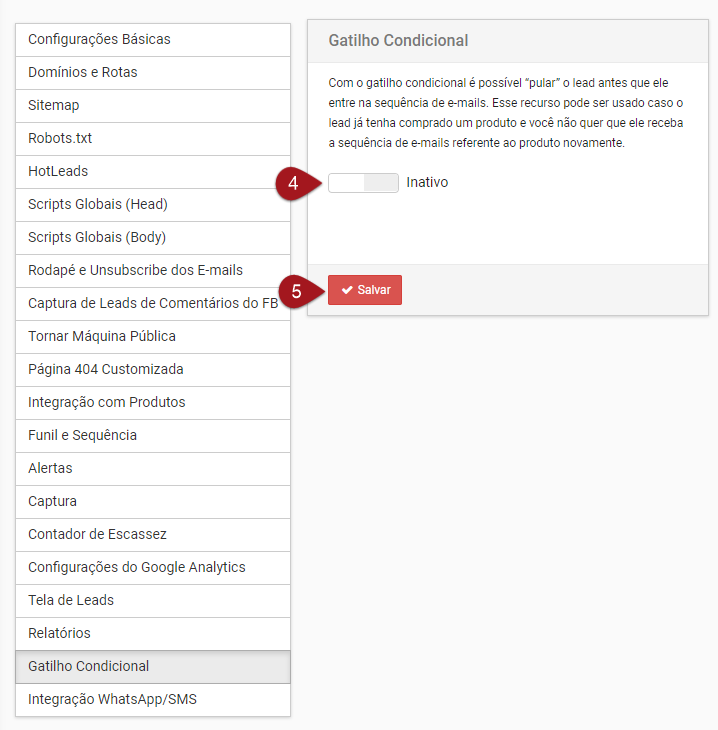Select Funil e Sequência menu item
This screenshot has width=718, height=730.
point(83,436)
